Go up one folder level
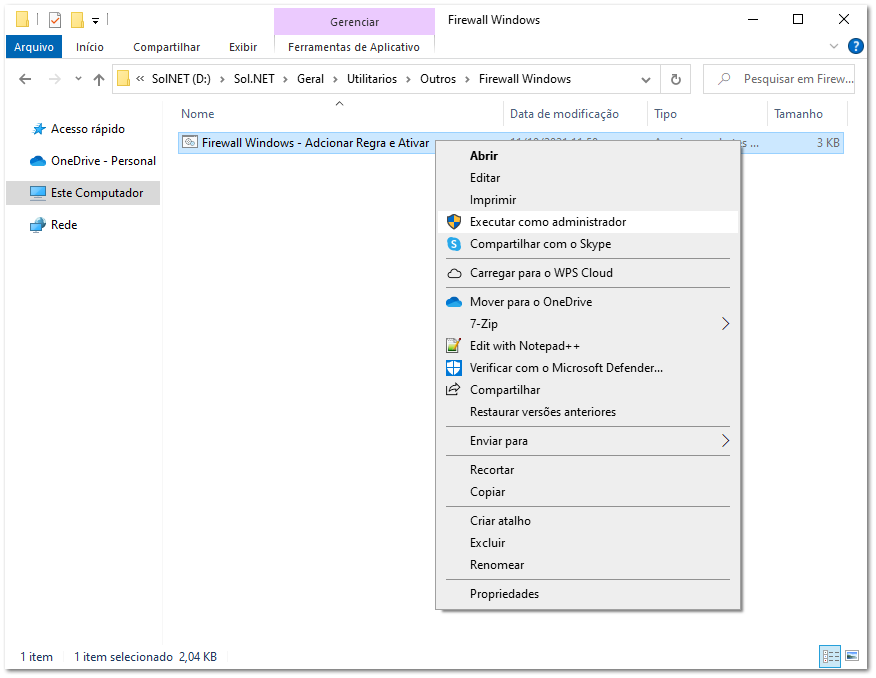 (x=99, y=79)
